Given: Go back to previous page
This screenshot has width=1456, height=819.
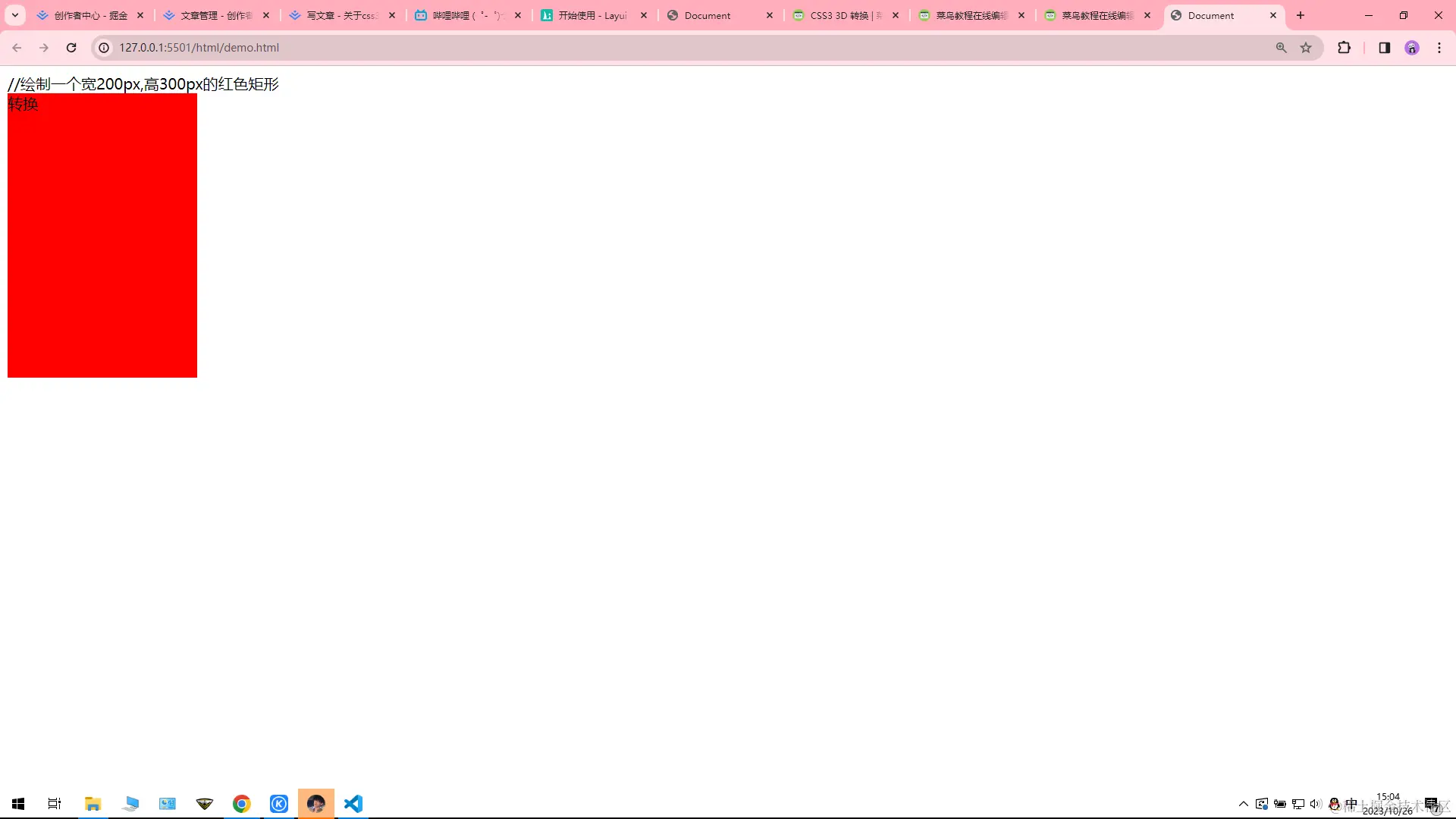Looking at the screenshot, I should point(17,48).
